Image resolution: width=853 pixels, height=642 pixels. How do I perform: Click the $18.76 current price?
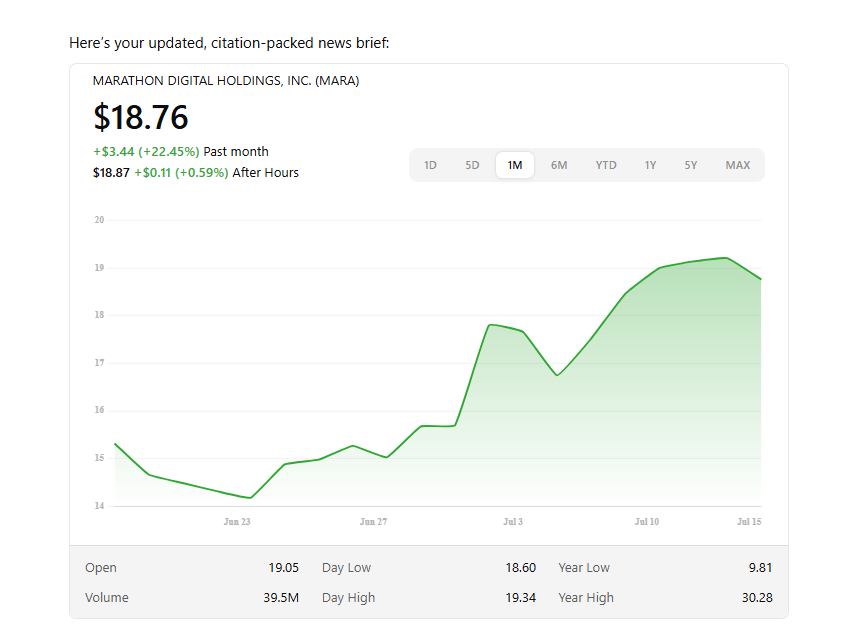[141, 118]
